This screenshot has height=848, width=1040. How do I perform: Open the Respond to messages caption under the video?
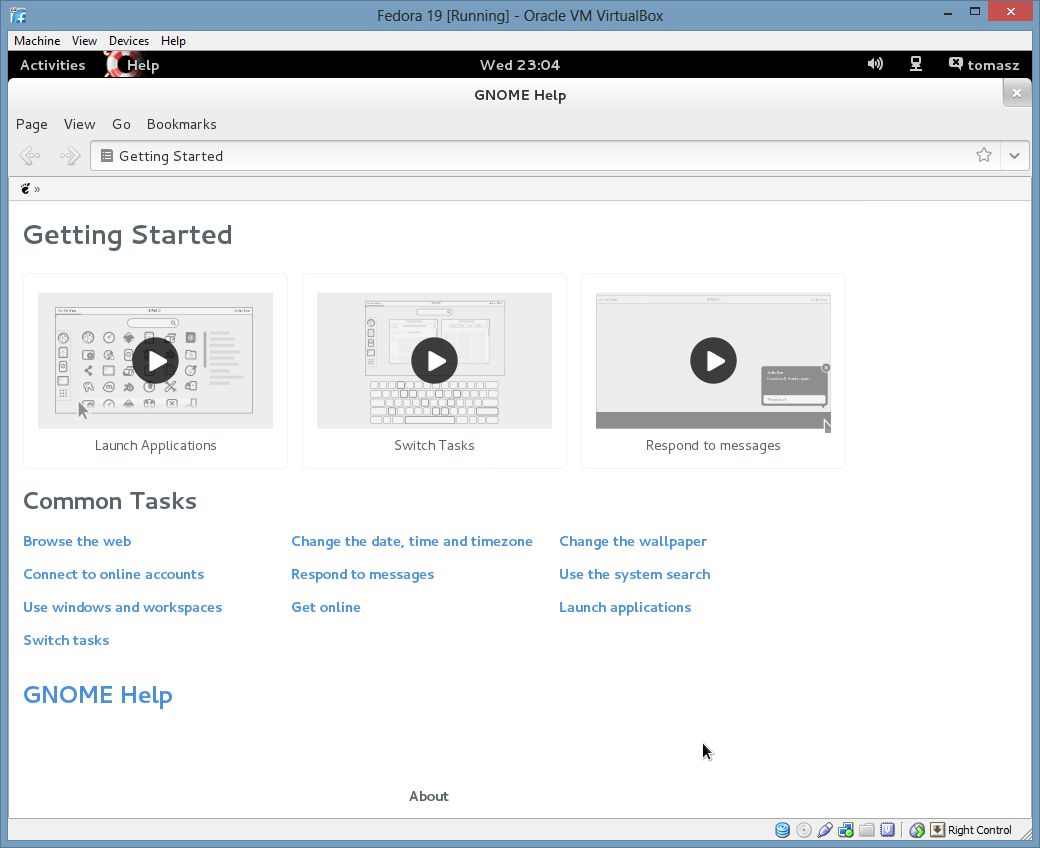[713, 446]
